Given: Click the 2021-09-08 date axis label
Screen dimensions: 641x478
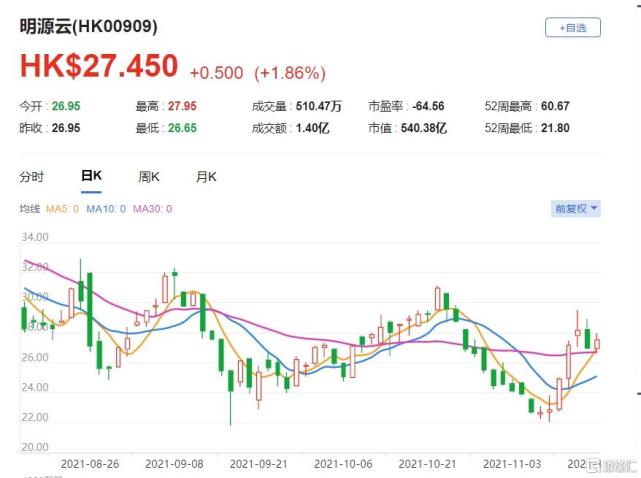Looking at the screenshot, I should [174, 464].
